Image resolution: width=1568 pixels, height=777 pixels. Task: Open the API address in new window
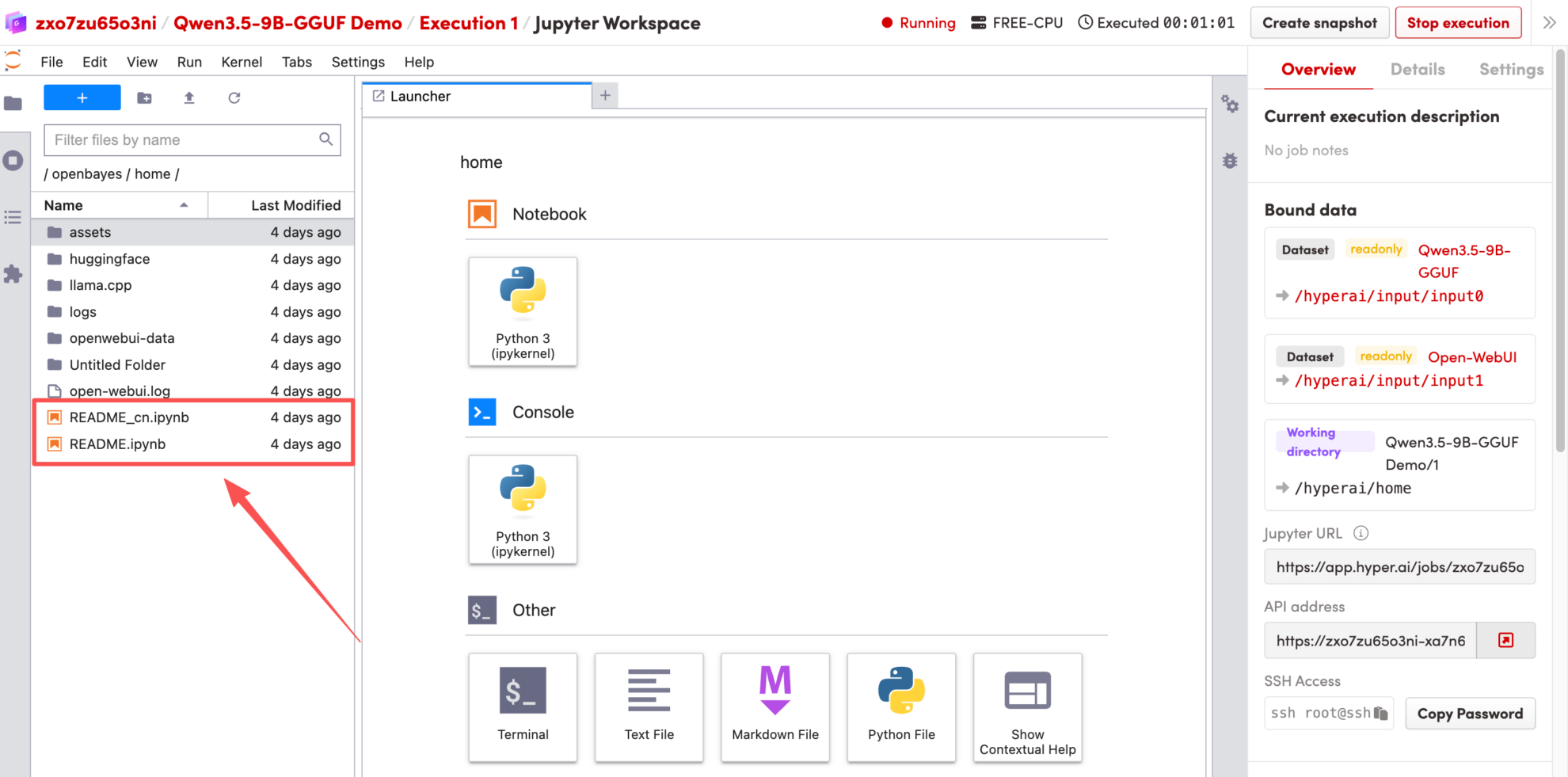(x=1505, y=640)
